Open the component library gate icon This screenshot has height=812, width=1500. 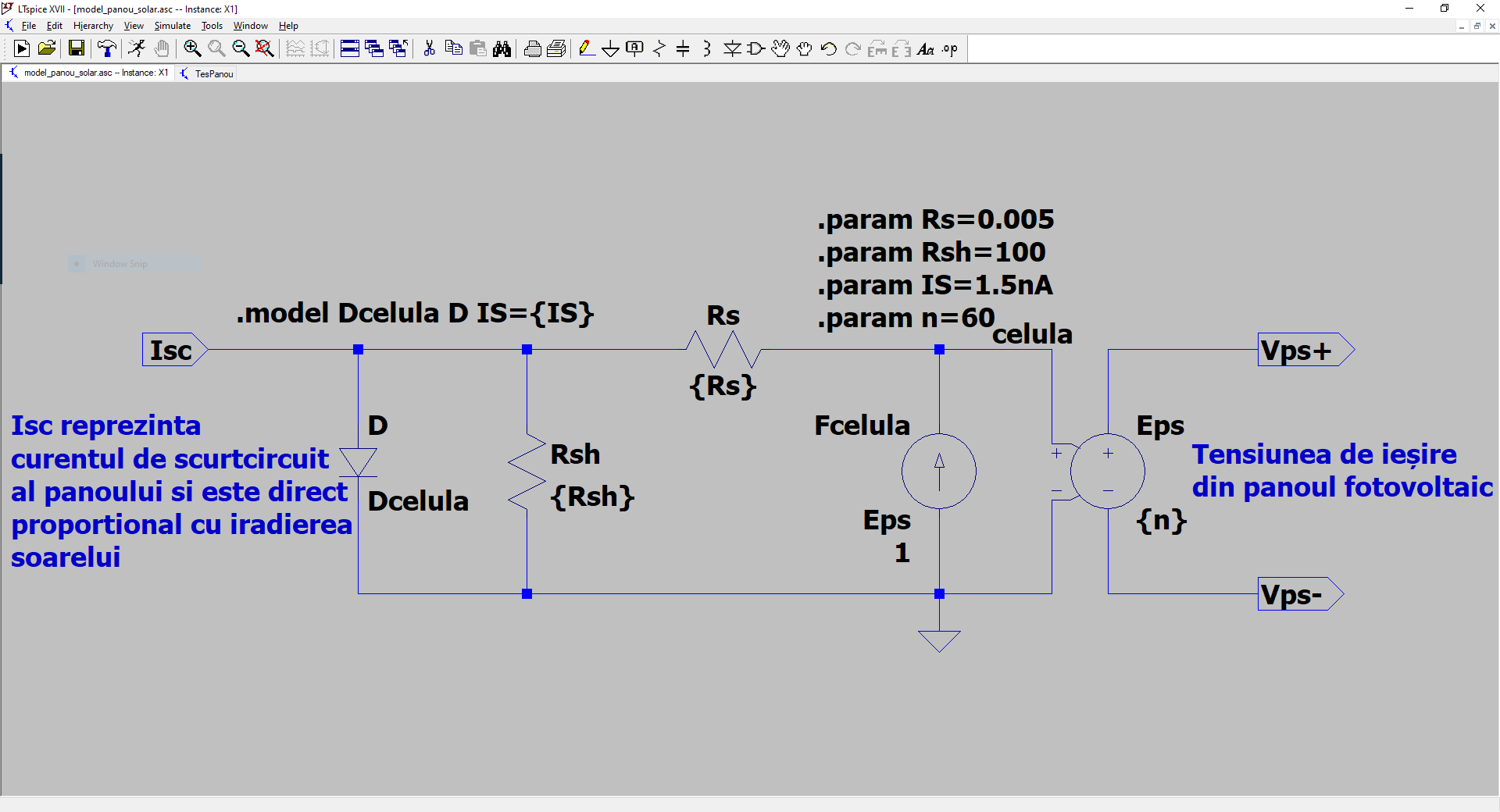[756, 49]
